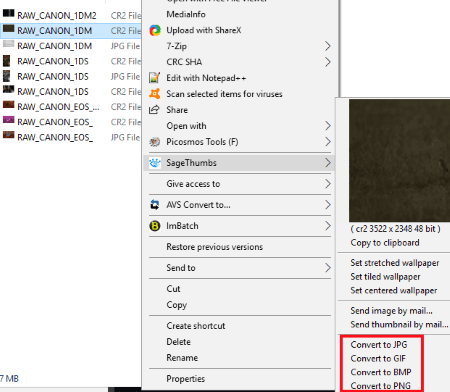The width and height of the screenshot is (450, 392).
Task: Expand the Give access to submenu arrow
Action: [x=328, y=184]
